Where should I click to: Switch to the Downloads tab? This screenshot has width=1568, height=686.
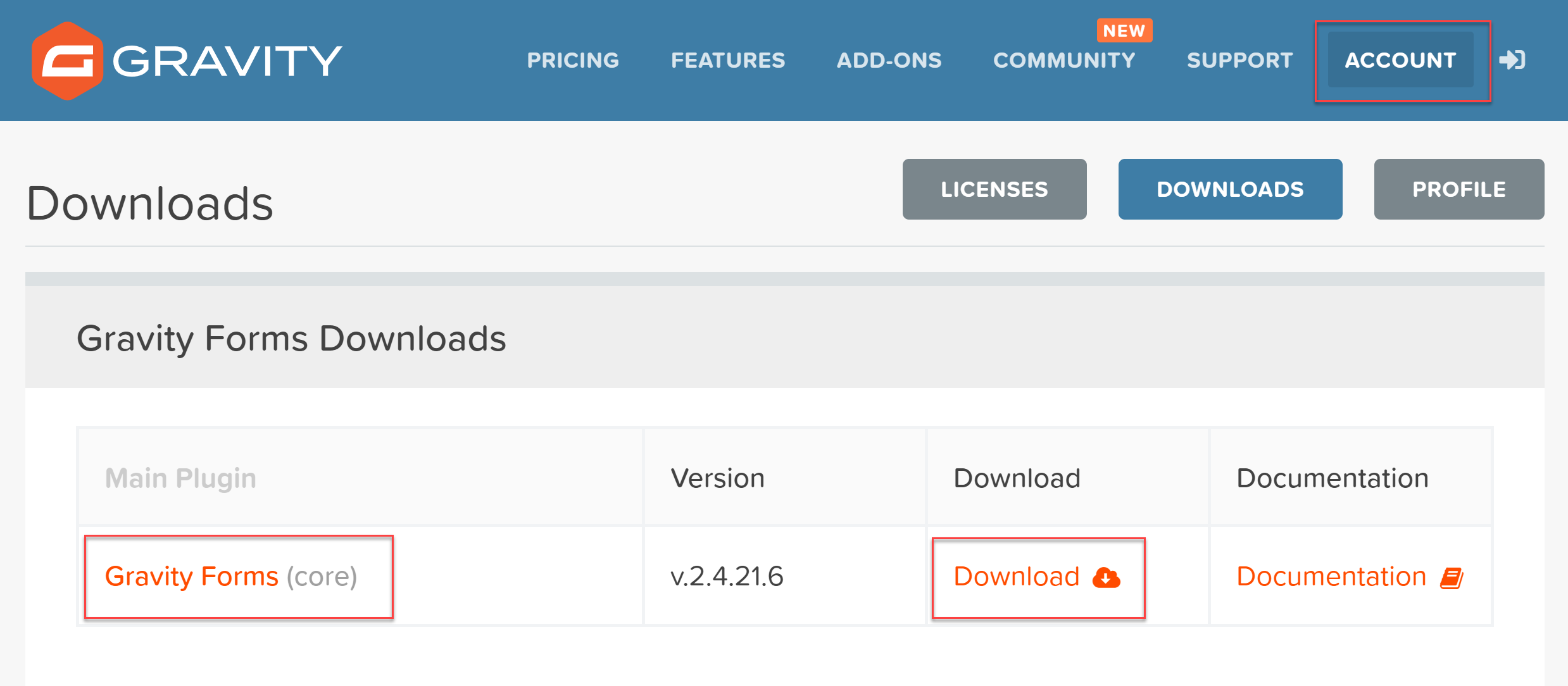click(1230, 189)
